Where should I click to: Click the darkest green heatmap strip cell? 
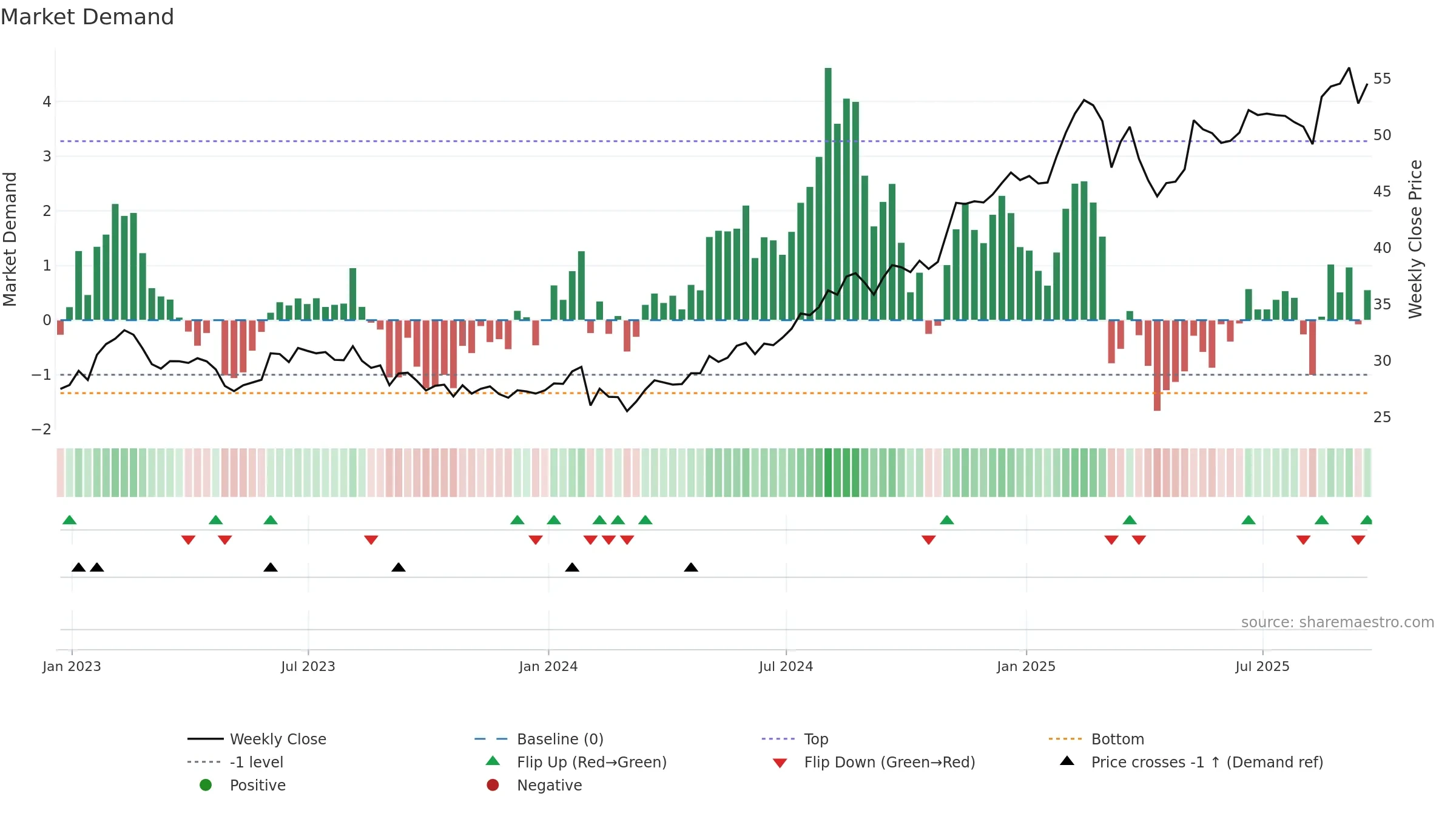[828, 473]
